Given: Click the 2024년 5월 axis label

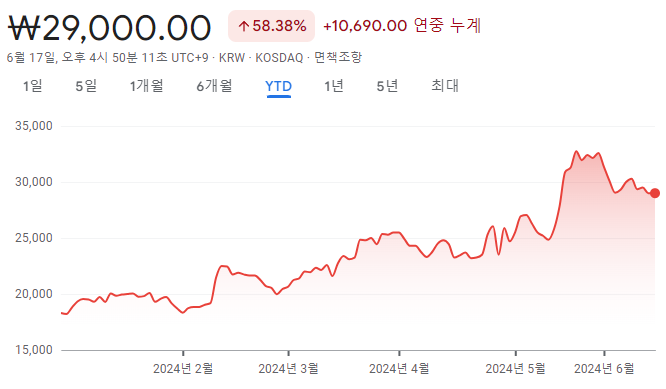Looking at the screenshot, I should (516, 368).
